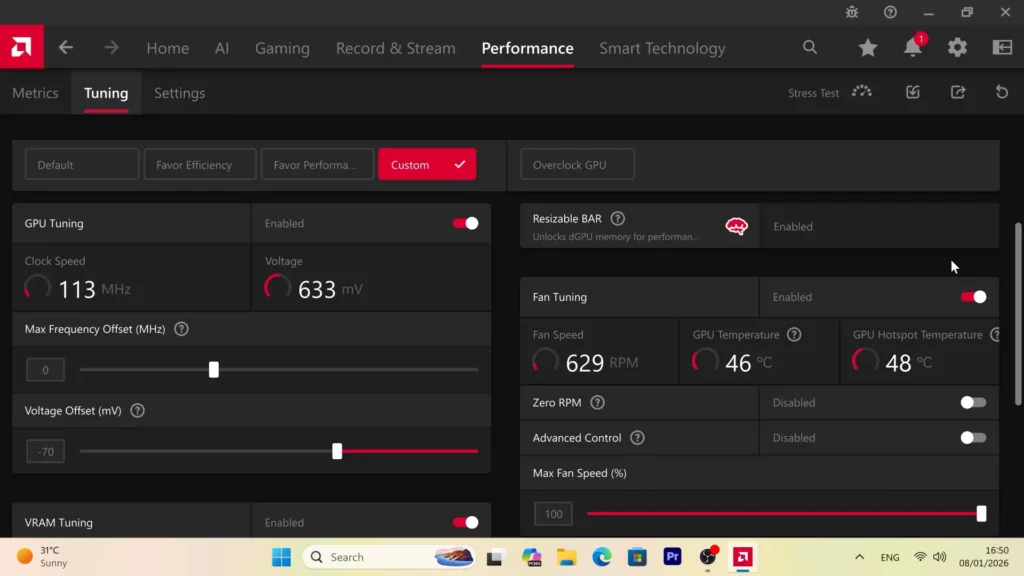
Task: Select the Tuning sub-tab
Action: click(106, 93)
